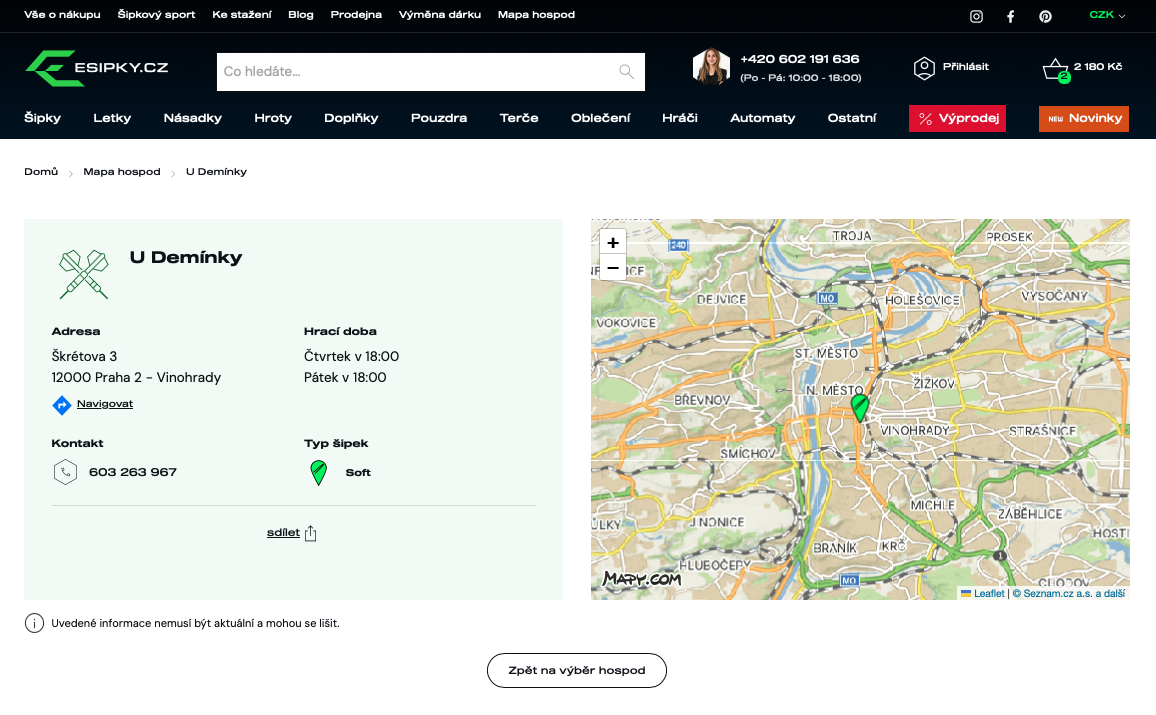Click the Co hledáte search field

point(415,72)
